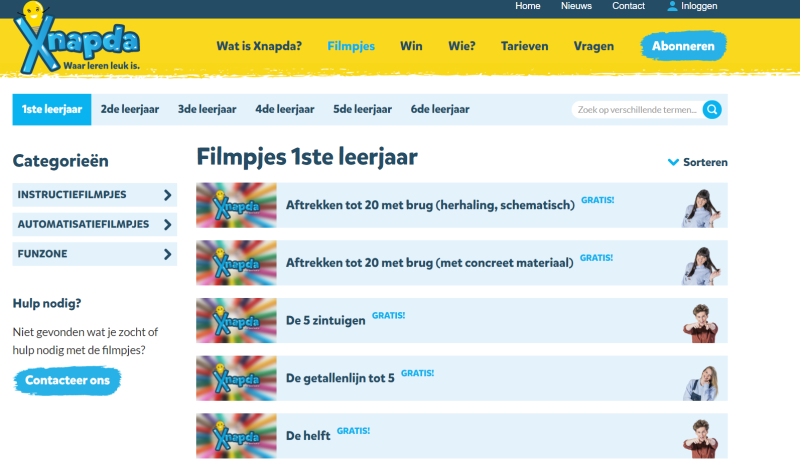Open title De getallenlijn tot 5
This screenshot has width=800, height=463.
(340, 378)
